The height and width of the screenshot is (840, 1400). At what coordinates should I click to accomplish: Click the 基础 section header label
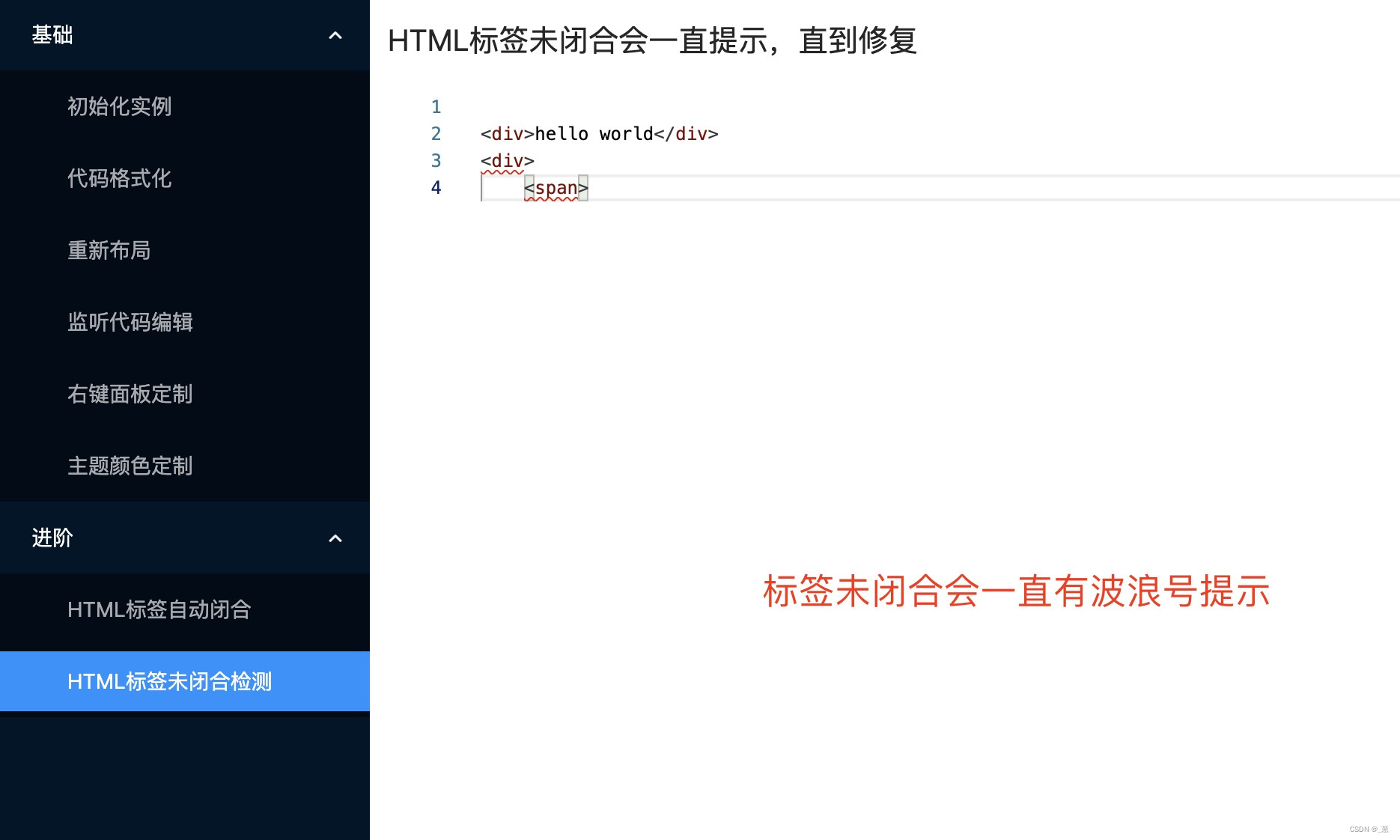(52, 35)
